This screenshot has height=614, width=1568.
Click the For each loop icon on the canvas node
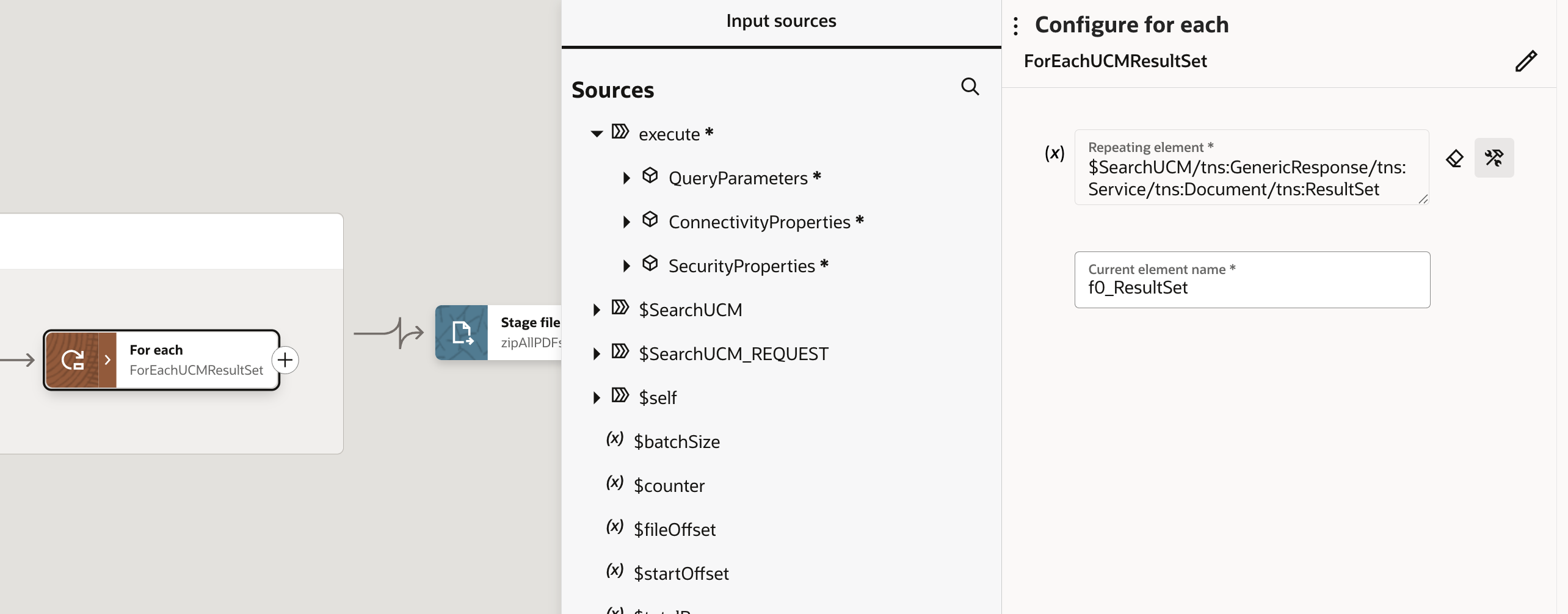tap(73, 360)
